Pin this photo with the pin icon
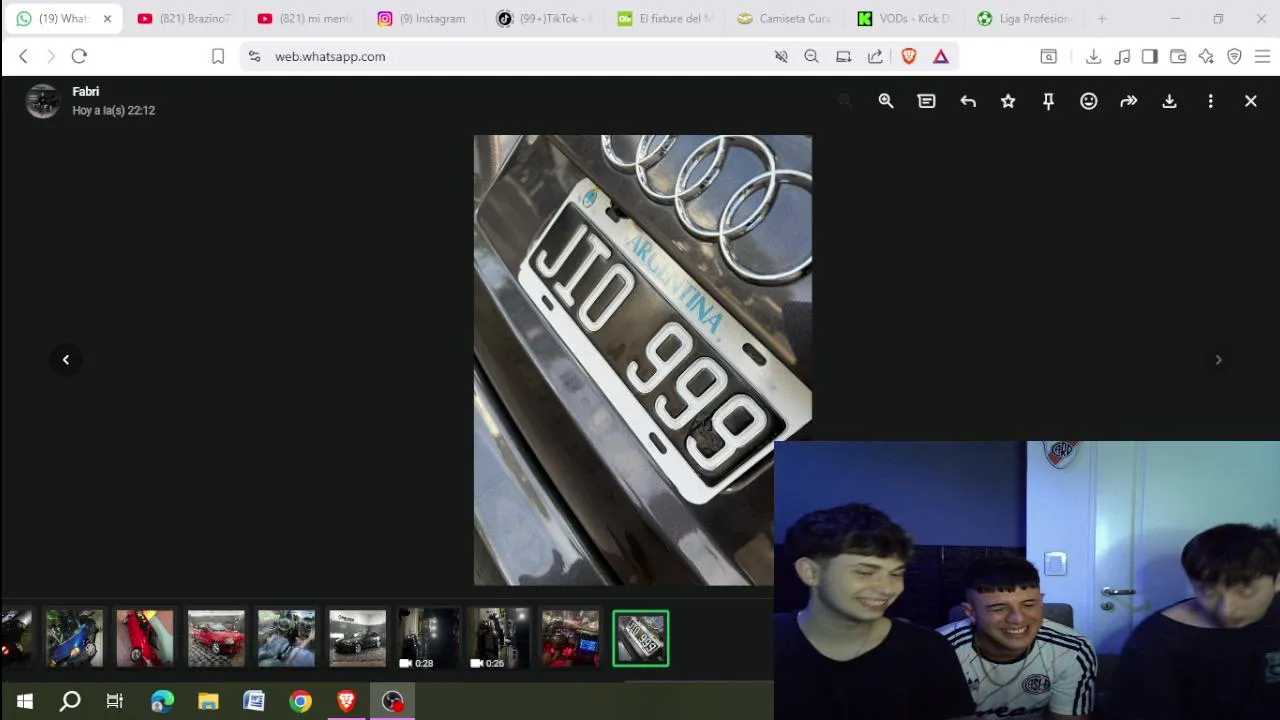Image resolution: width=1280 pixels, height=720 pixels. (x=1048, y=101)
